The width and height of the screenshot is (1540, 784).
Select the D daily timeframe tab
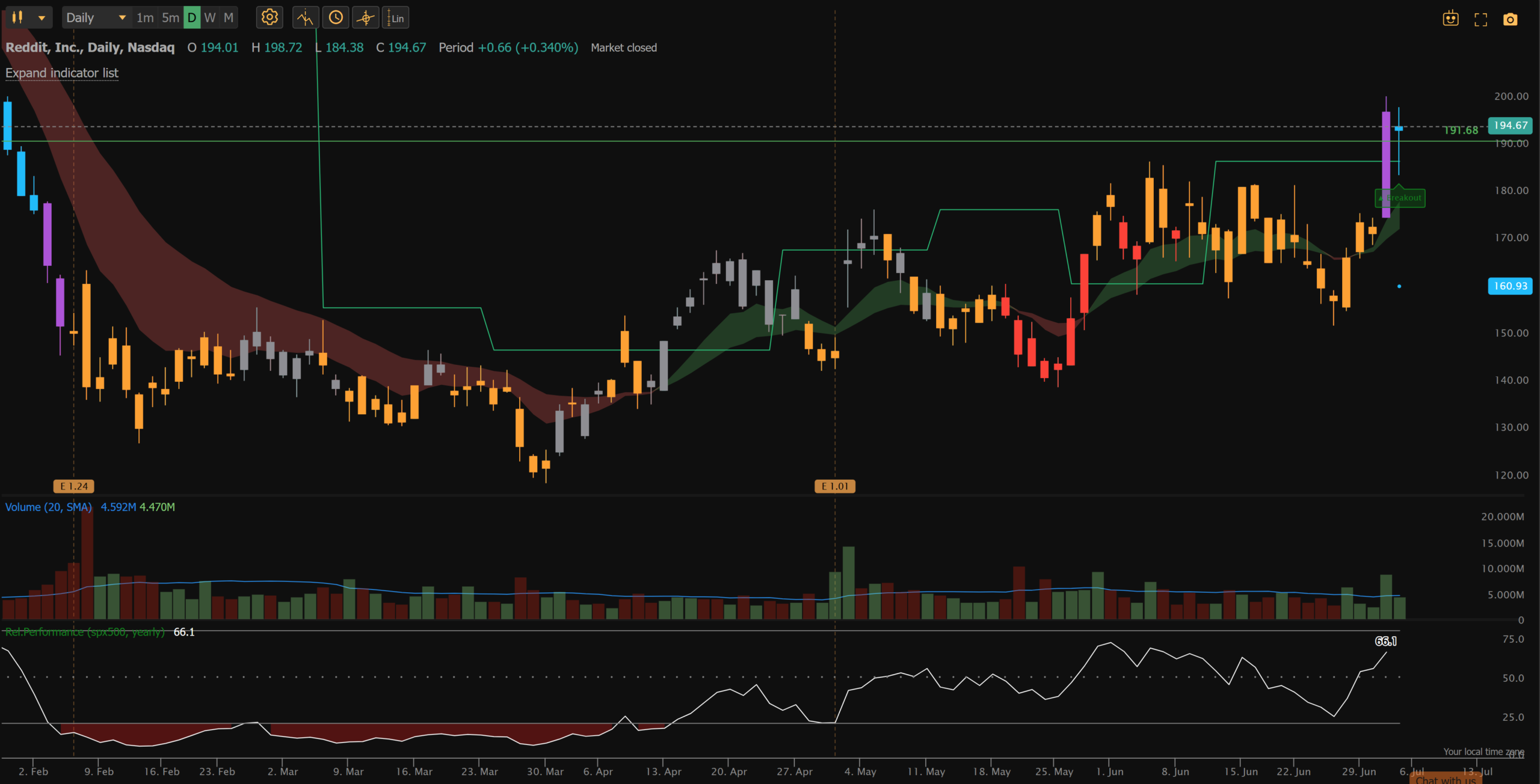tap(191, 17)
